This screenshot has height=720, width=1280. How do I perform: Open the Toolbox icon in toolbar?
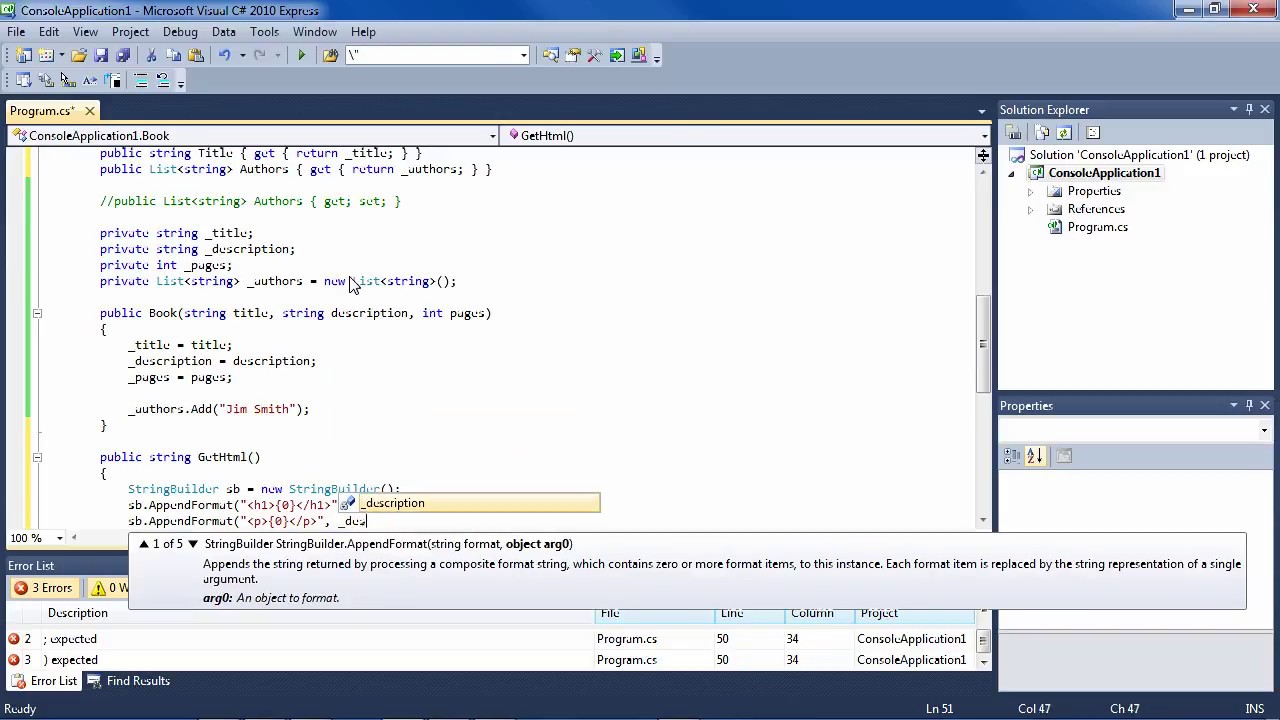pos(595,55)
